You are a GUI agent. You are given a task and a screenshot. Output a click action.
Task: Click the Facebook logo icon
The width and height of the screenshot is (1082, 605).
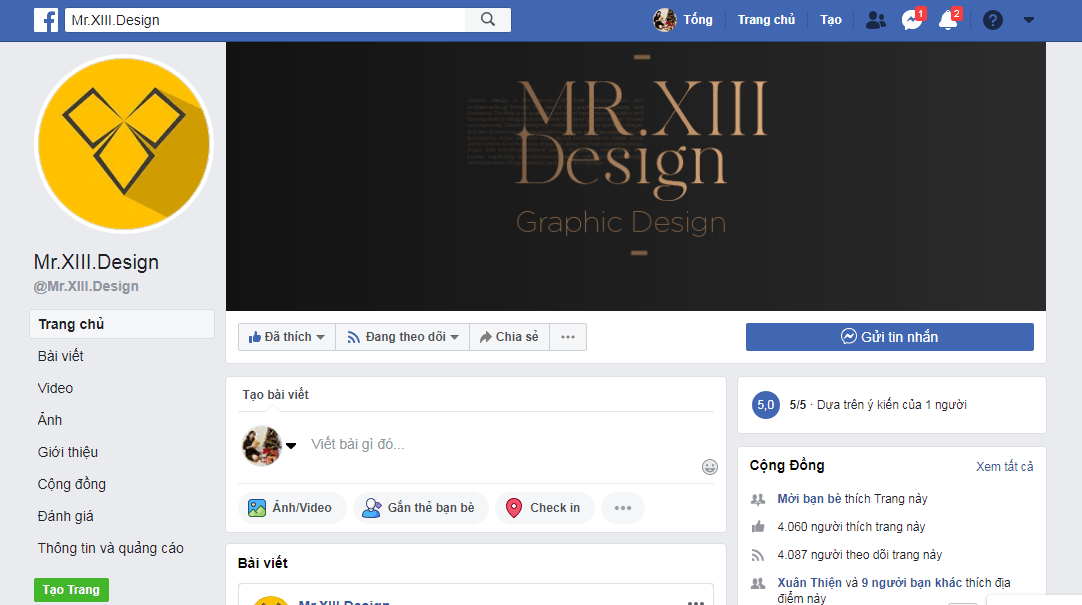click(x=46, y=20)
